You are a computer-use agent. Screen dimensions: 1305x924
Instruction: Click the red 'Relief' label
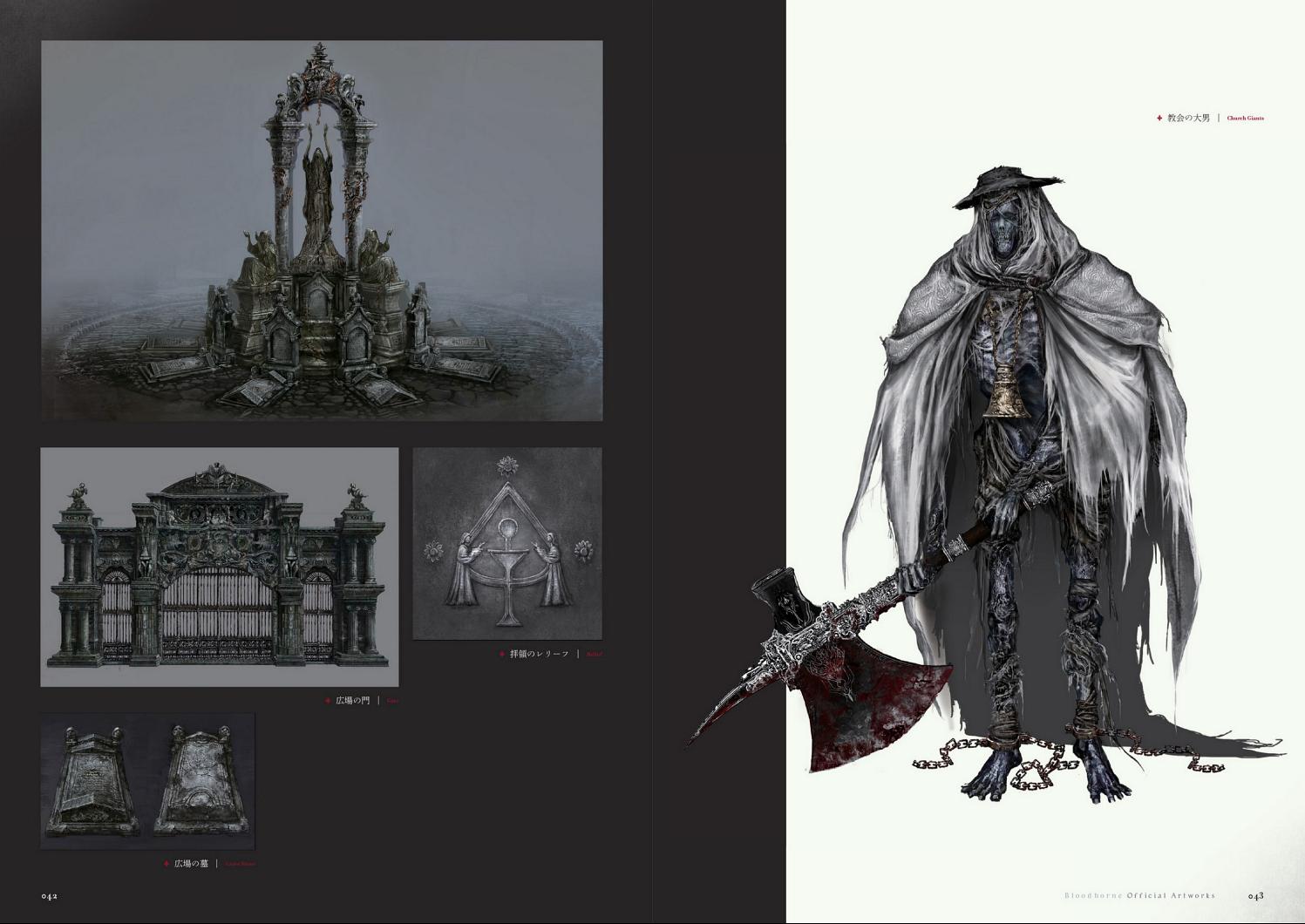point(594,654)
